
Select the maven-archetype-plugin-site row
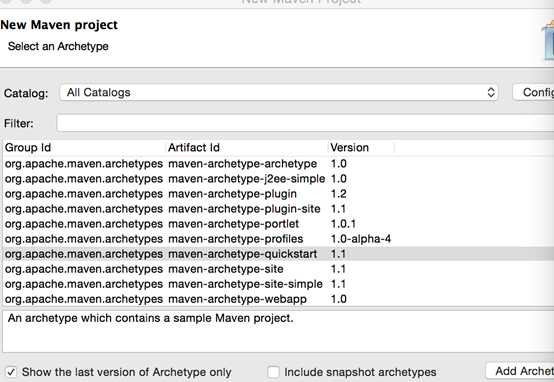[278, 209]
